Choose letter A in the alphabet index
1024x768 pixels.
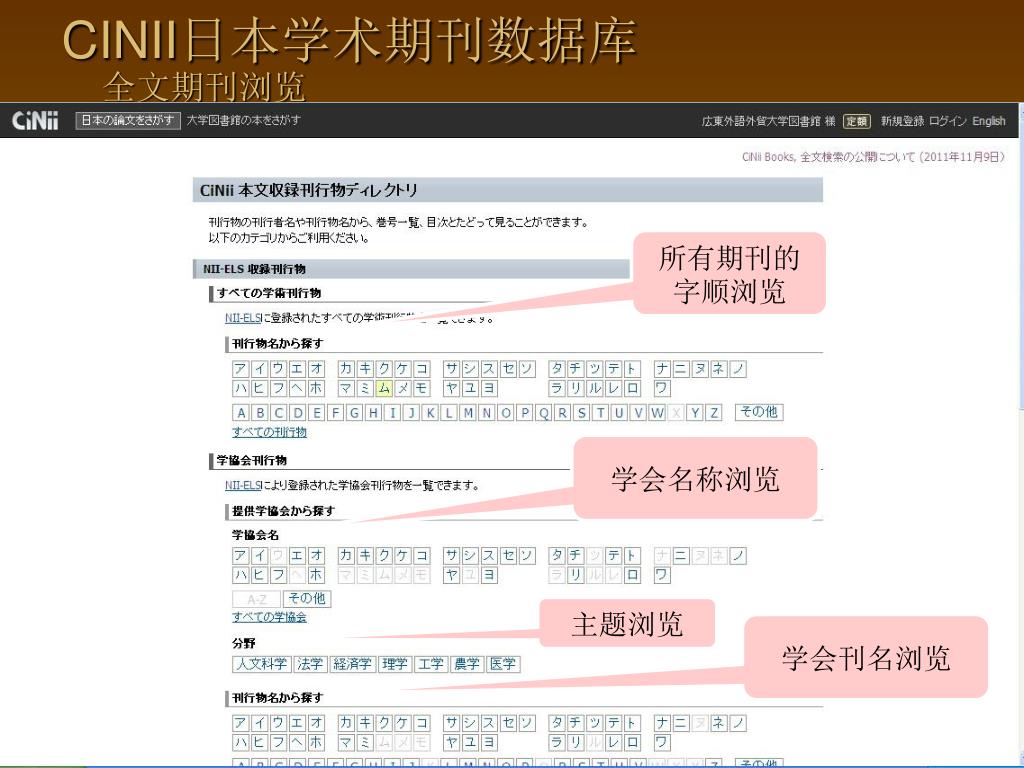tap(241, 413)
